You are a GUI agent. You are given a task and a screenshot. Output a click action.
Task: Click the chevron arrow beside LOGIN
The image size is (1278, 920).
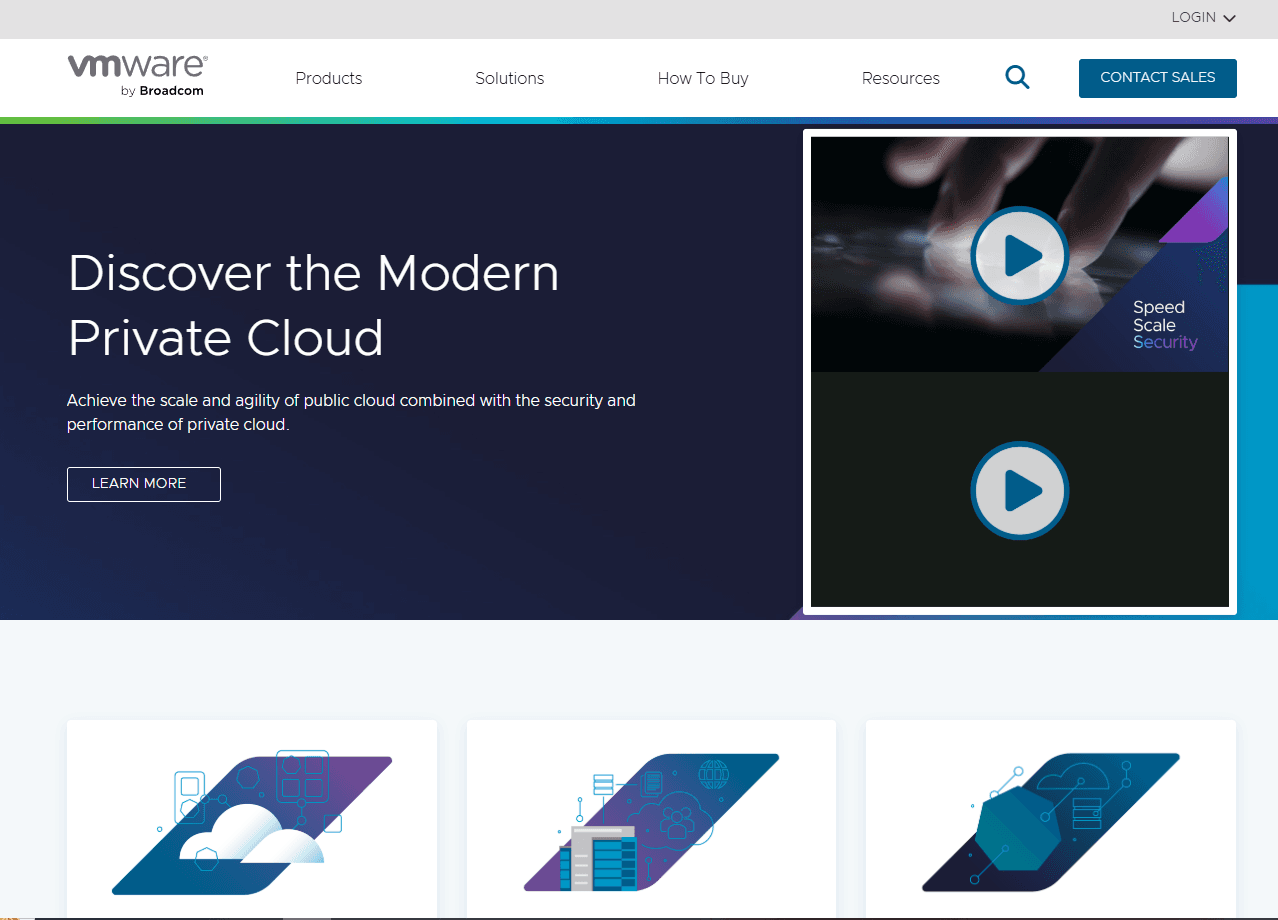(1230, 18)
